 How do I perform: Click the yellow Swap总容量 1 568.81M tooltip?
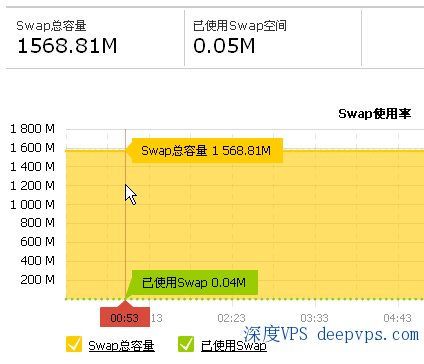207,151
